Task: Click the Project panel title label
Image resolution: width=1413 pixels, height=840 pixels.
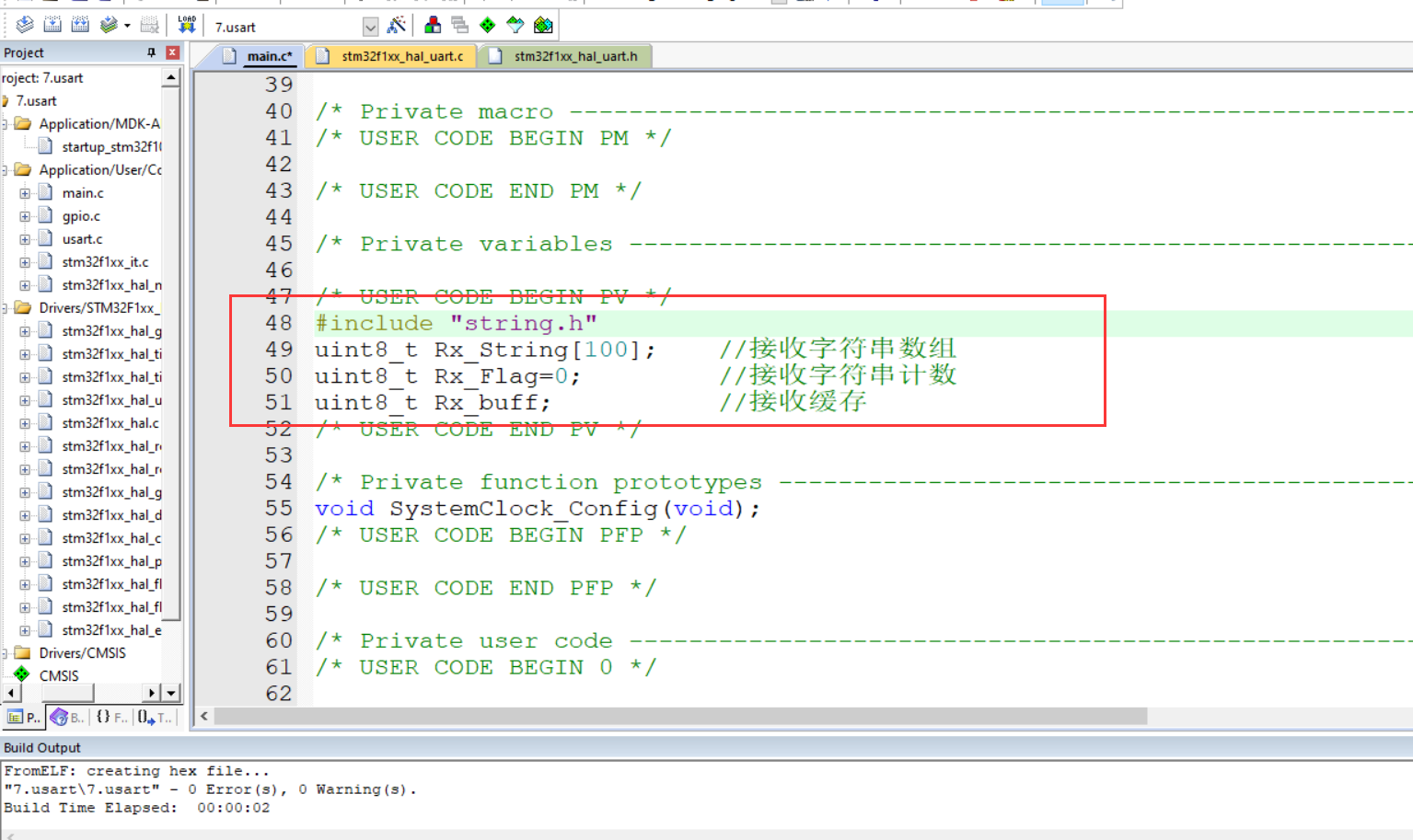Action: [x=24, y=52]
